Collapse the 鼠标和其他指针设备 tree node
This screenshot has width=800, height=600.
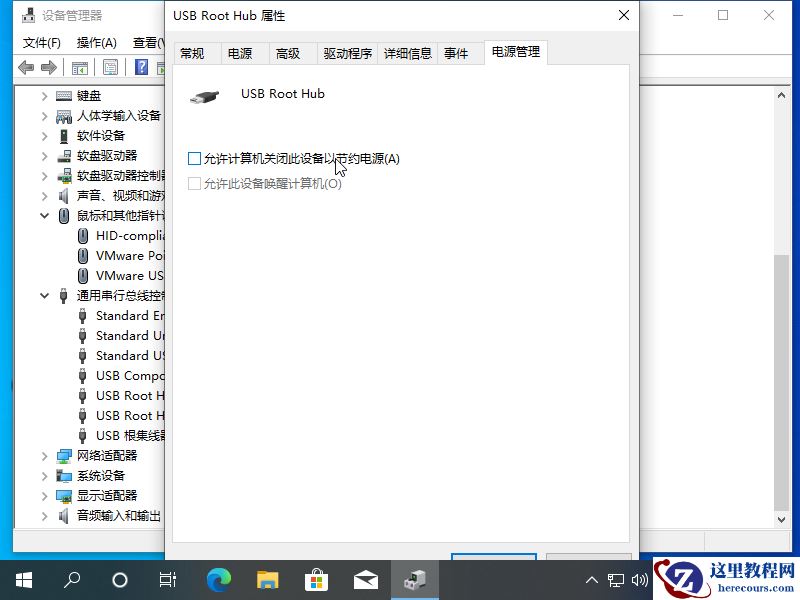click(x=43, y=215)
